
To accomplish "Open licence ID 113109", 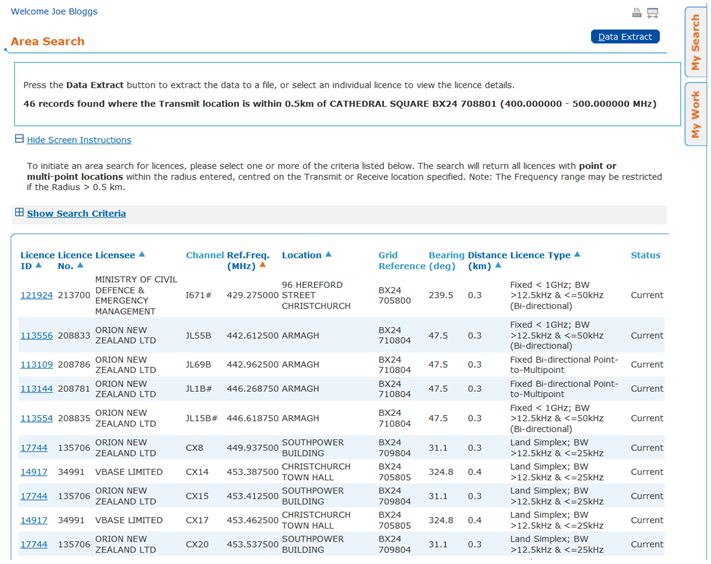I will [x=36, y=365].
